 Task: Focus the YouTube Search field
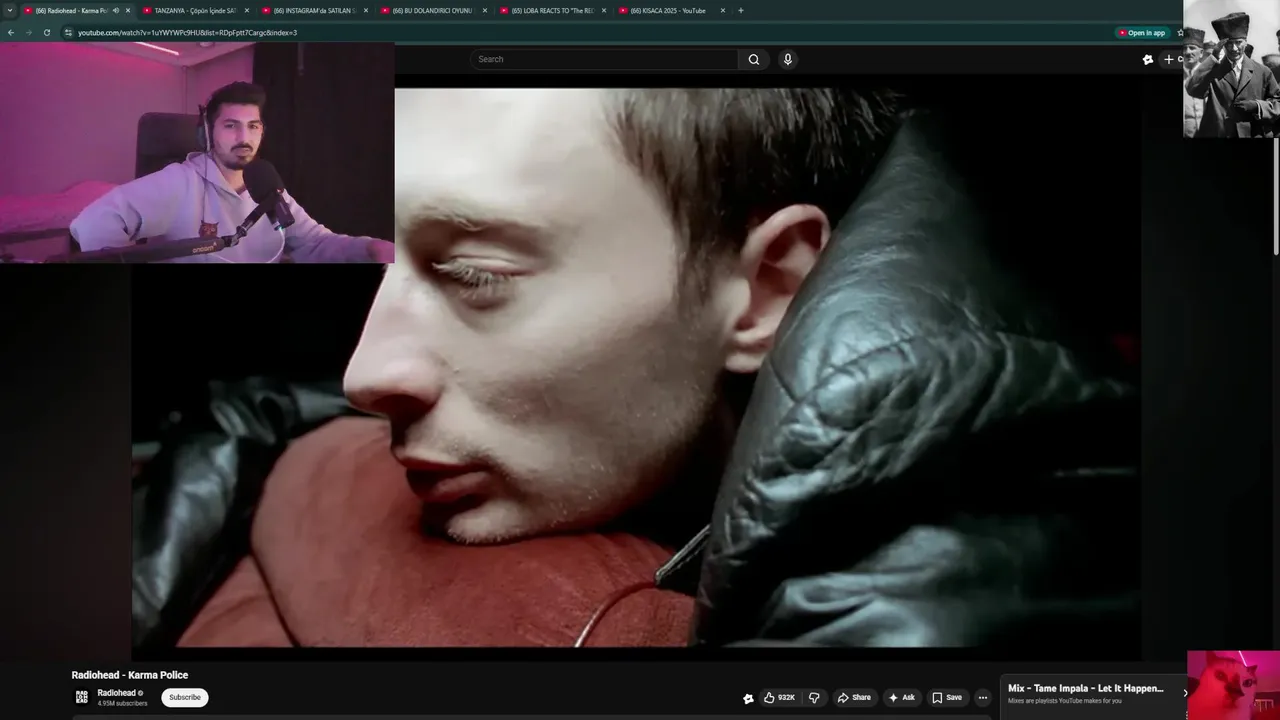coord(604,59)
